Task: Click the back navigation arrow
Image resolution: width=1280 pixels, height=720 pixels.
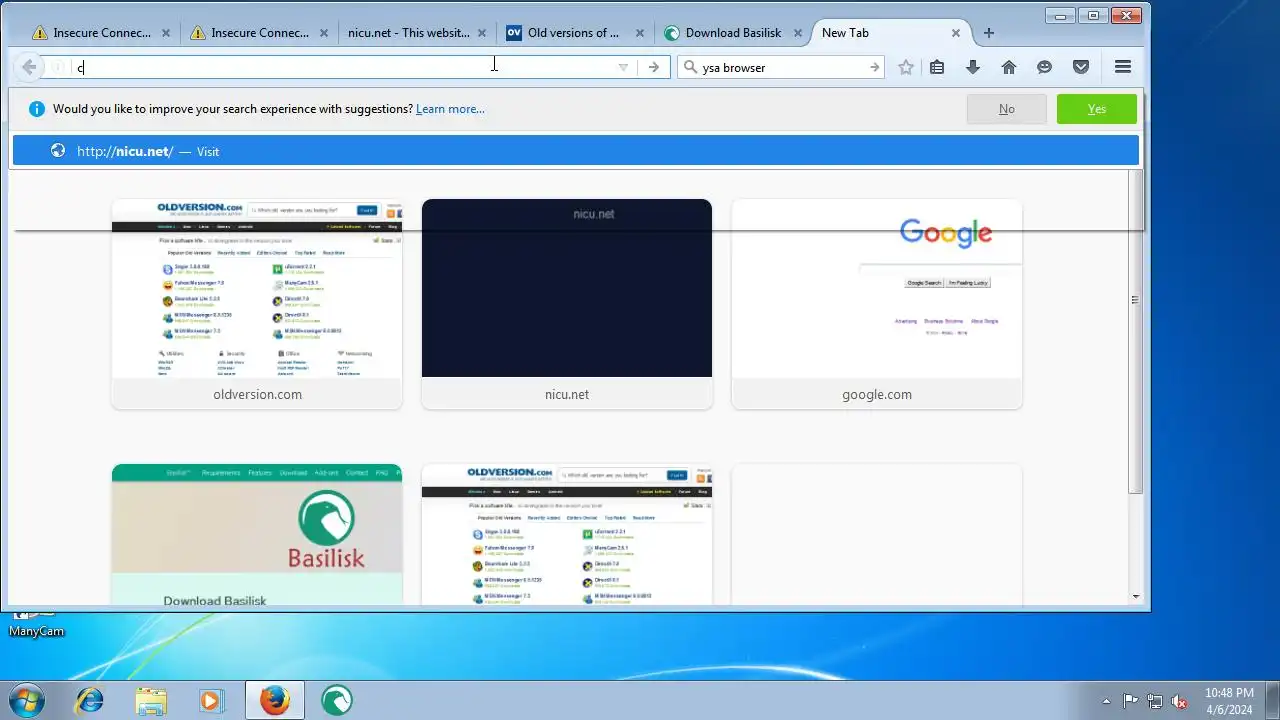Action: (29, 67)
